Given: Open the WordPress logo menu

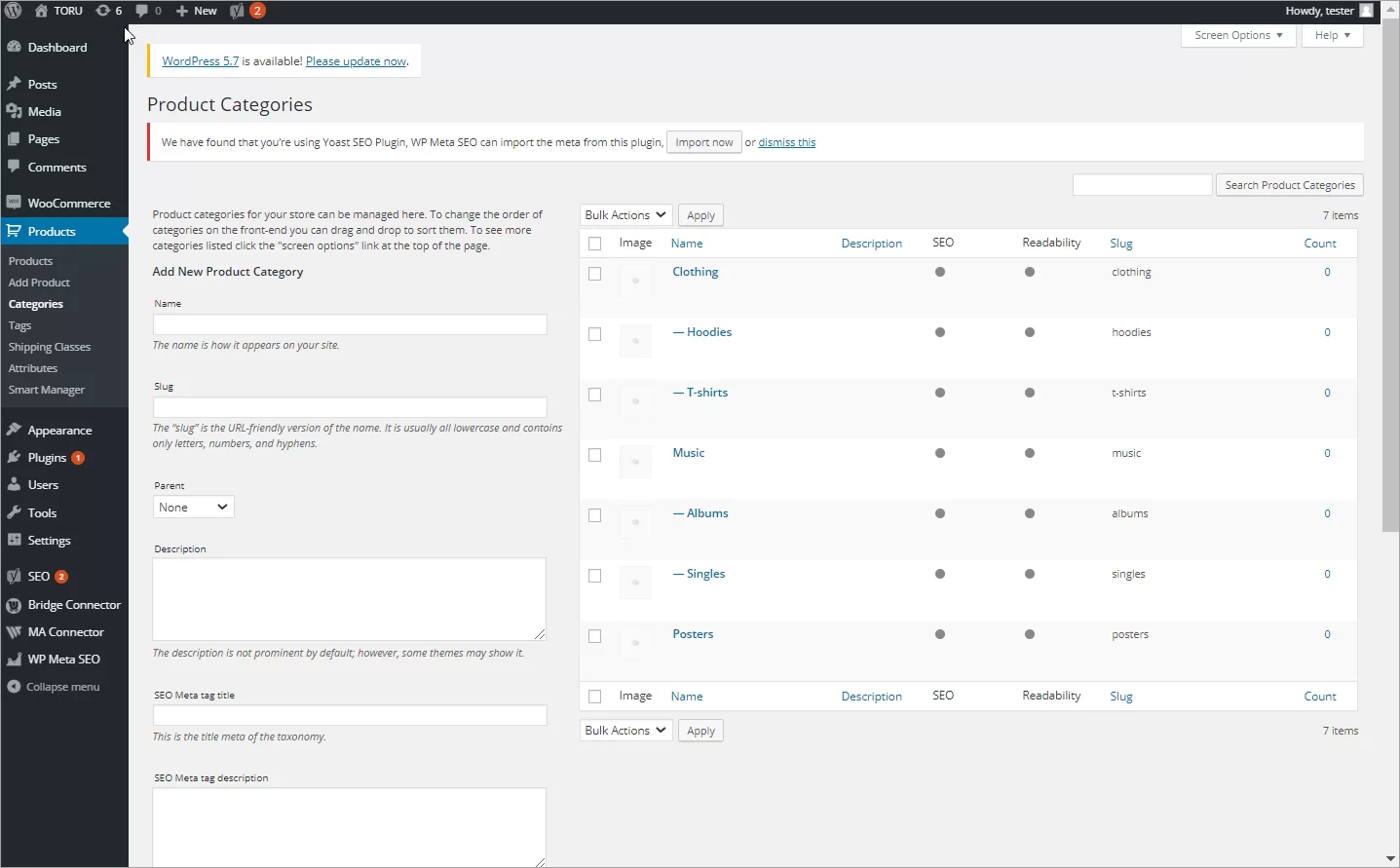Looking at the screenshot, I should click(13, 11).
